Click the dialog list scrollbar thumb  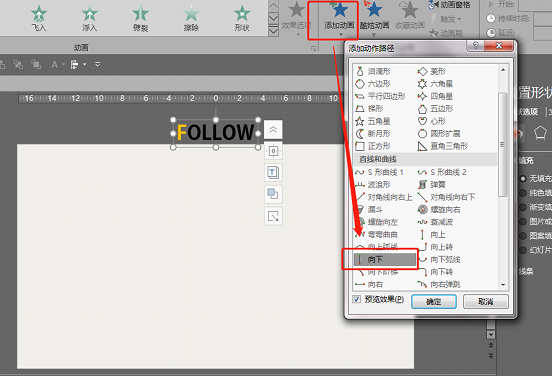click(x=503, y=144)
